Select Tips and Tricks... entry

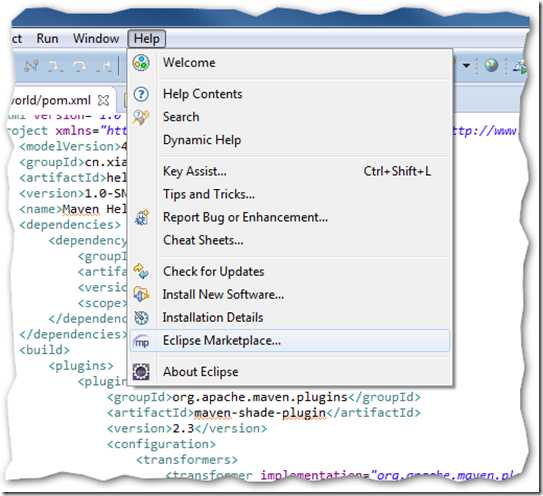tap(290, 194)
